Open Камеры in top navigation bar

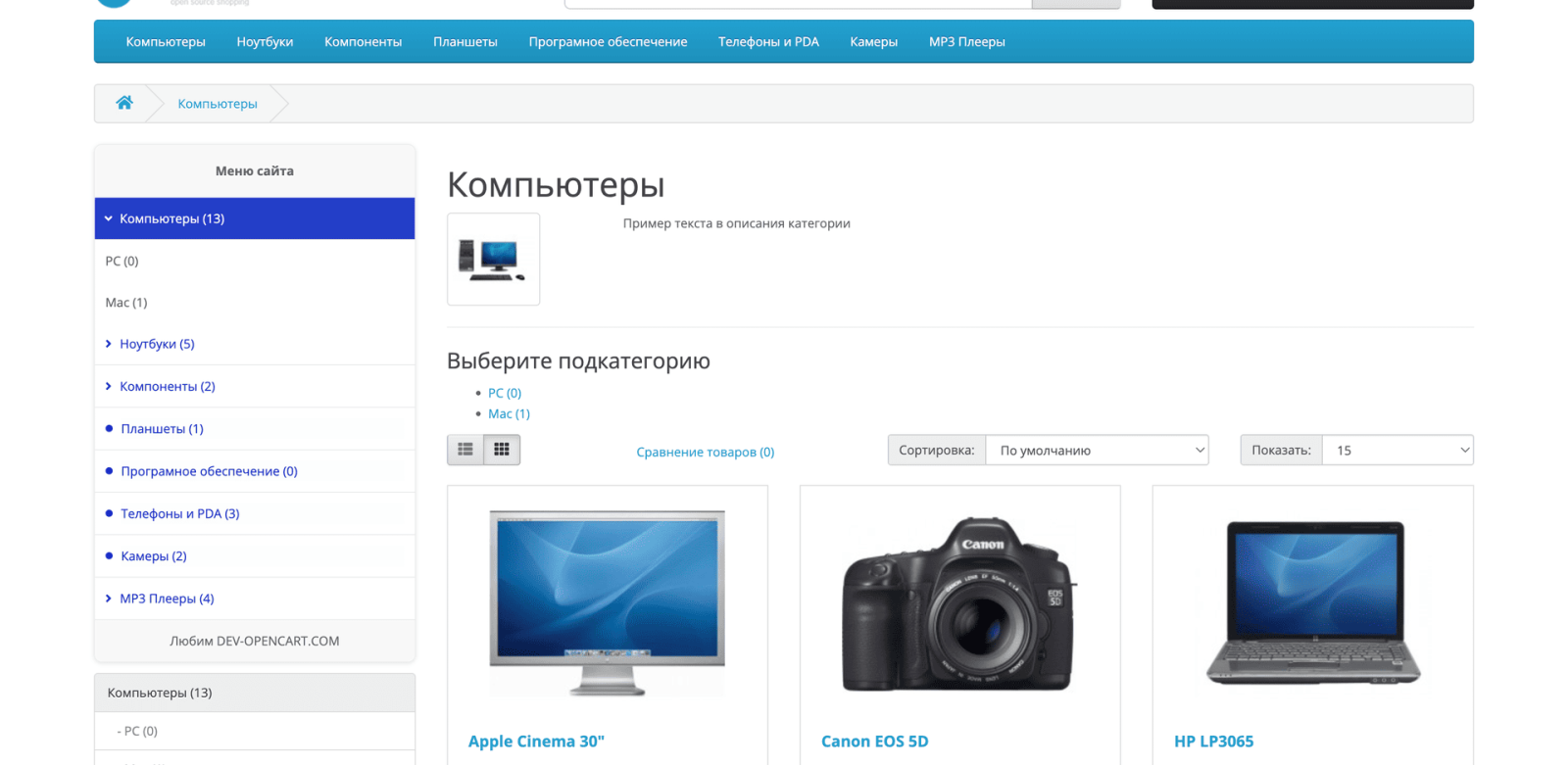point(874,42)
